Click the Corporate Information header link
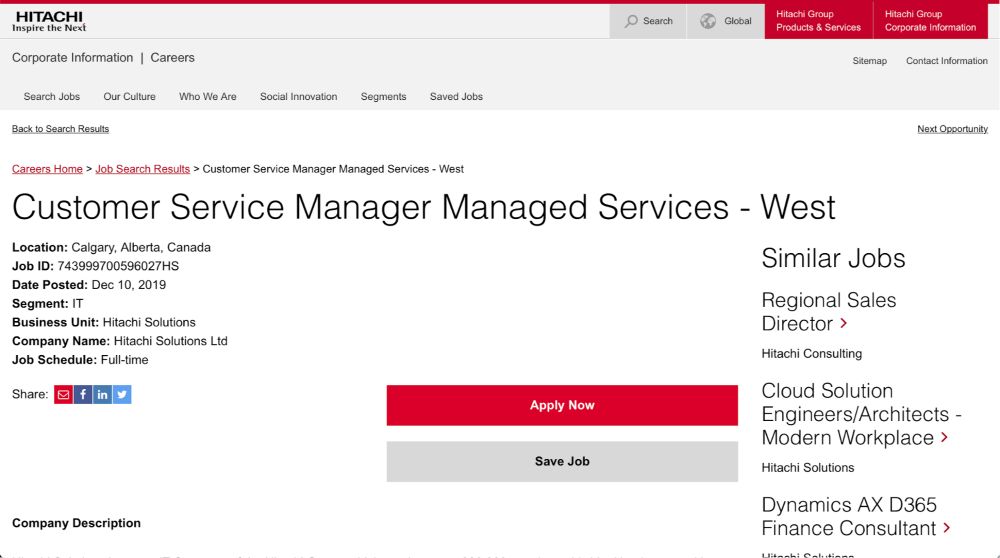 [73, 57]
